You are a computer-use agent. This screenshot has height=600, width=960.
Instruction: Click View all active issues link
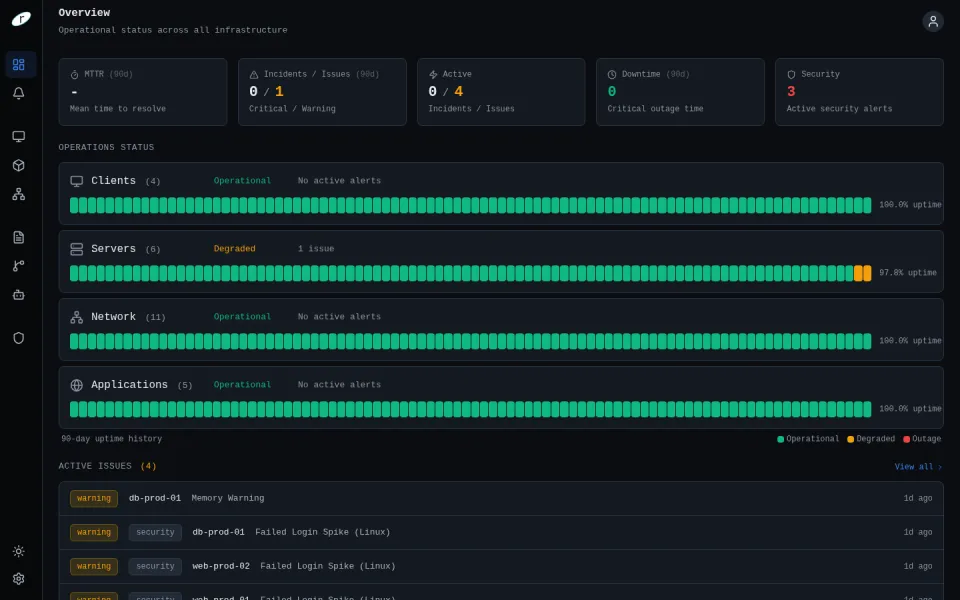[x=918, y=467]
